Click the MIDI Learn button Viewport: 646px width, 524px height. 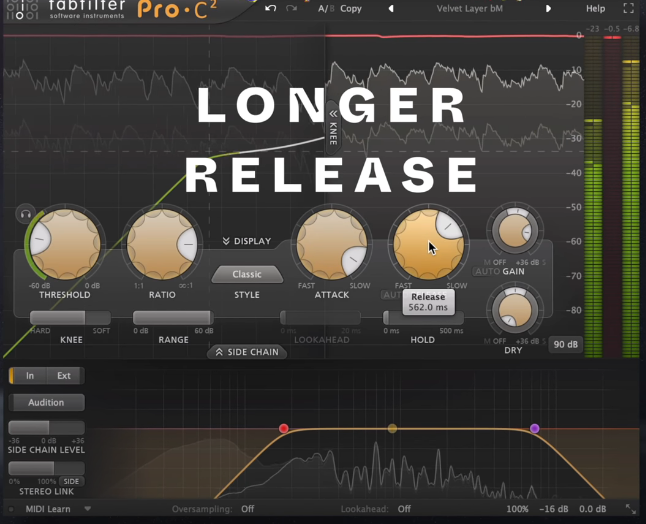48,509
